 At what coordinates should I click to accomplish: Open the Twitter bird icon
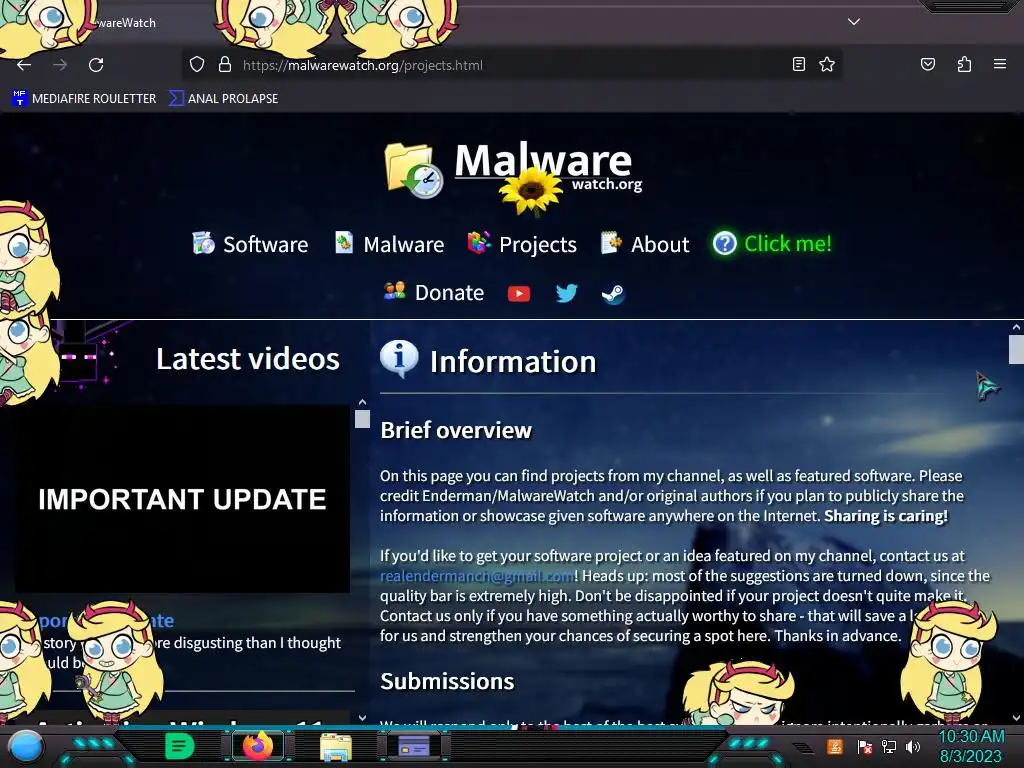566,293
